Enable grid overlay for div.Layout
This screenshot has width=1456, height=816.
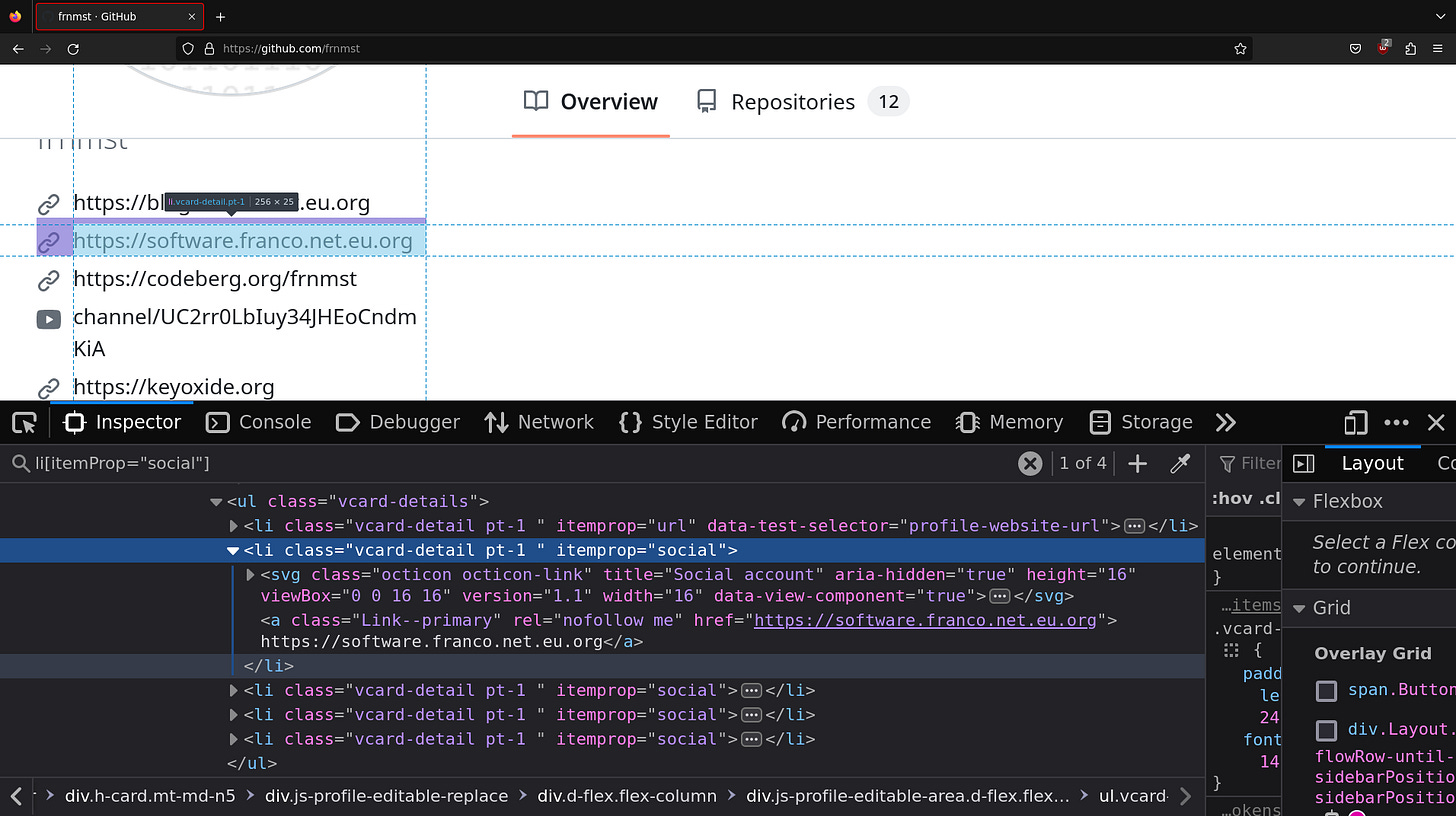(x=1326, y=729)
